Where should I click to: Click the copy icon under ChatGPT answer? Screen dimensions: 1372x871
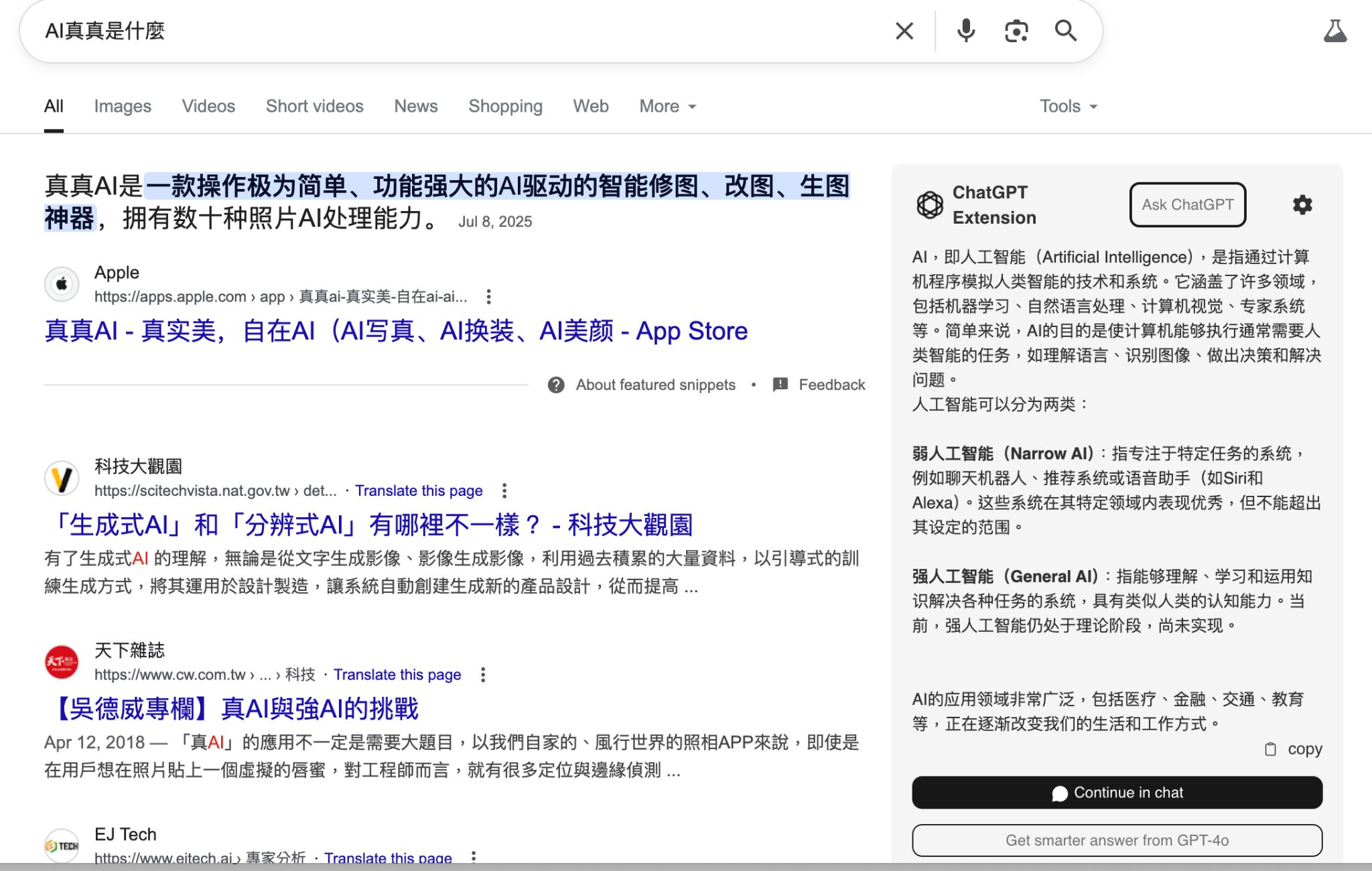point(1270,749)
